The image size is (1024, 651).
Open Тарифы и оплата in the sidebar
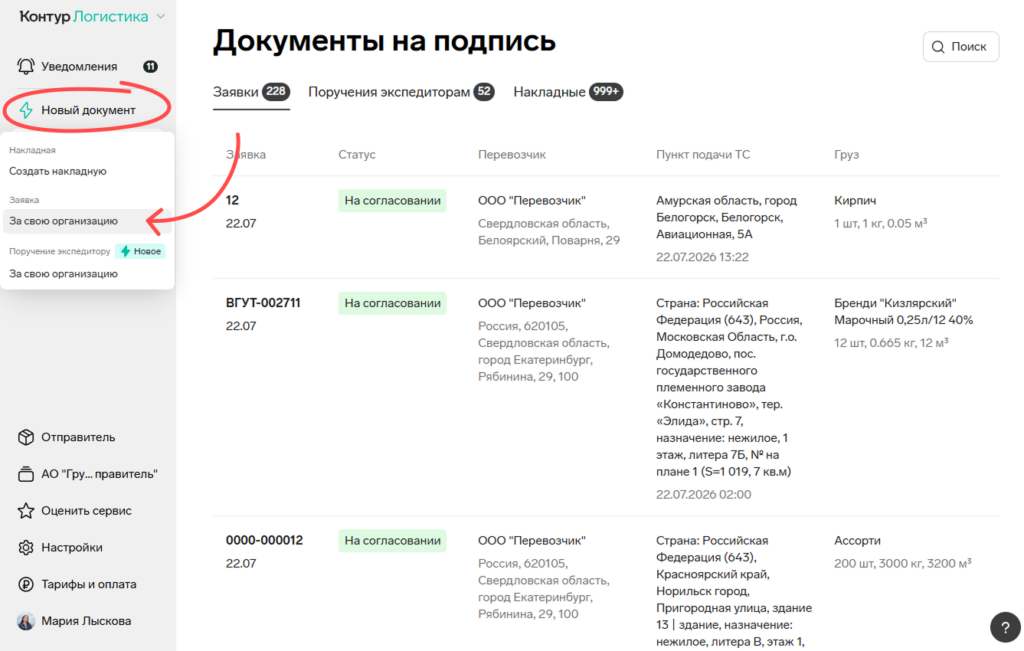[x=89, y=584]
